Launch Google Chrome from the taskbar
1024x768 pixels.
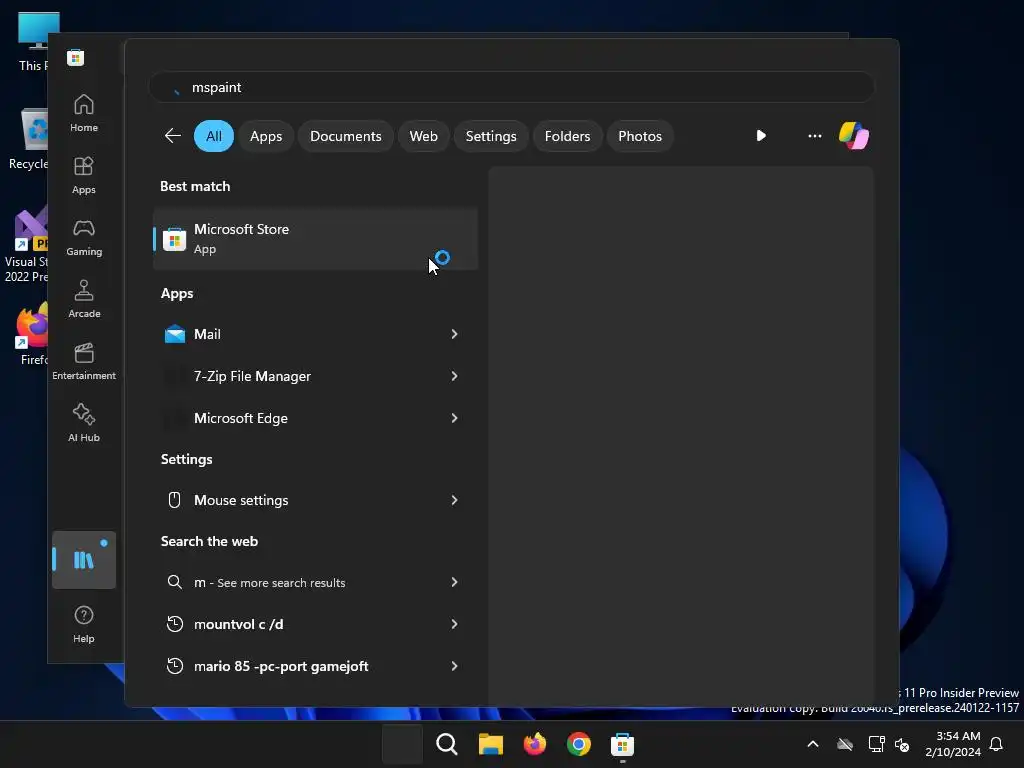(579, 744)
